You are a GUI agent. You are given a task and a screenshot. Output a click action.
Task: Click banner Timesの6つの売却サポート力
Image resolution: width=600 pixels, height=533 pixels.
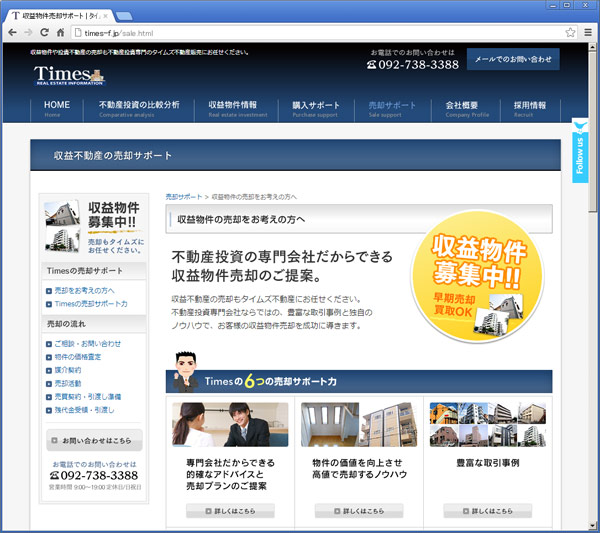(359, 381)
